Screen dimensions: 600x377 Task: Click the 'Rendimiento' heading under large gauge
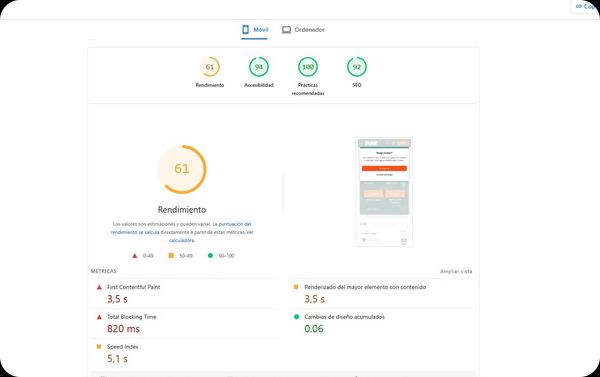coord(182,210)
